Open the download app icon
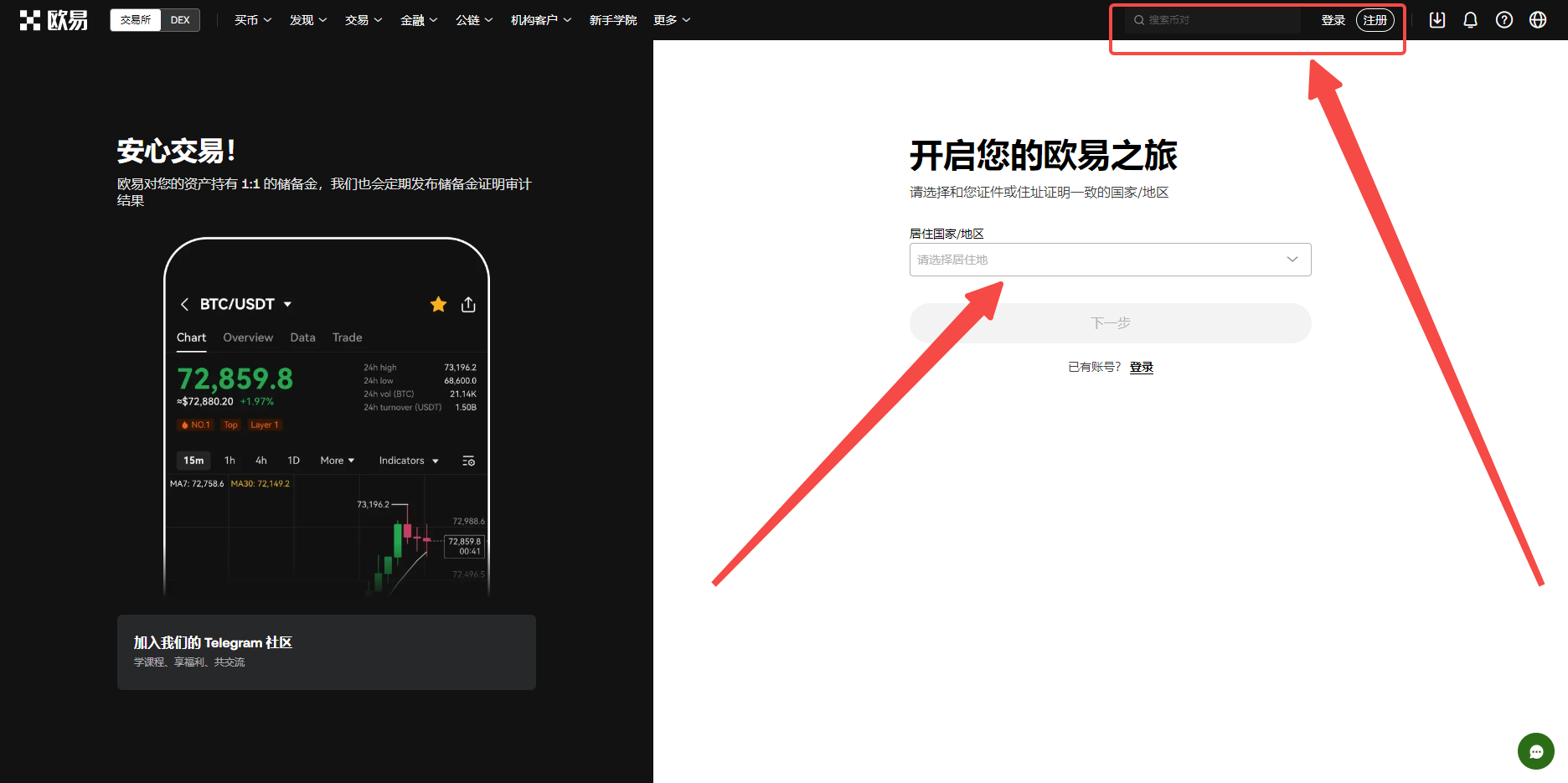The width and height of the screenshot is (1568, 783). [1437, 20]
